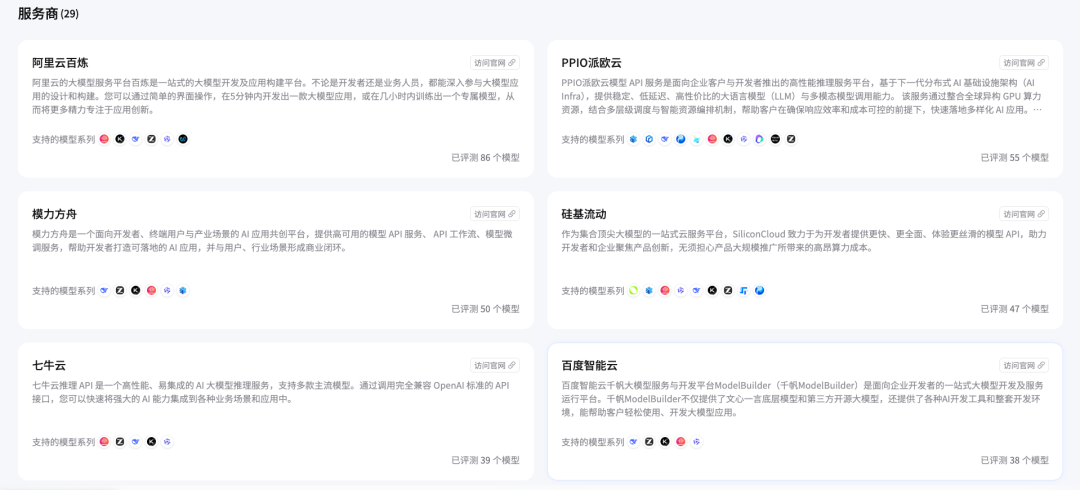This screenshot has height=490, width=1080.
Task: Click the 已评测 47 个模型 text
Action: [1015, 309]
